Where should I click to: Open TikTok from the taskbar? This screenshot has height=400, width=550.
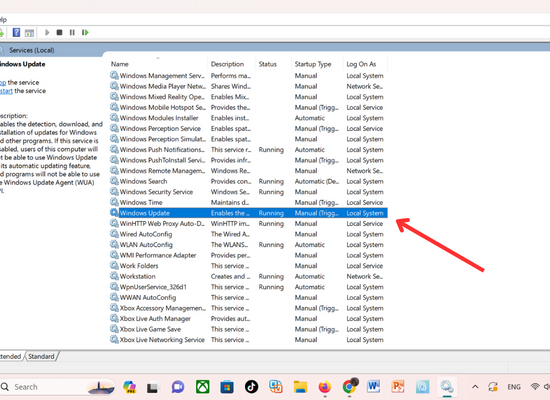[251, 387]
